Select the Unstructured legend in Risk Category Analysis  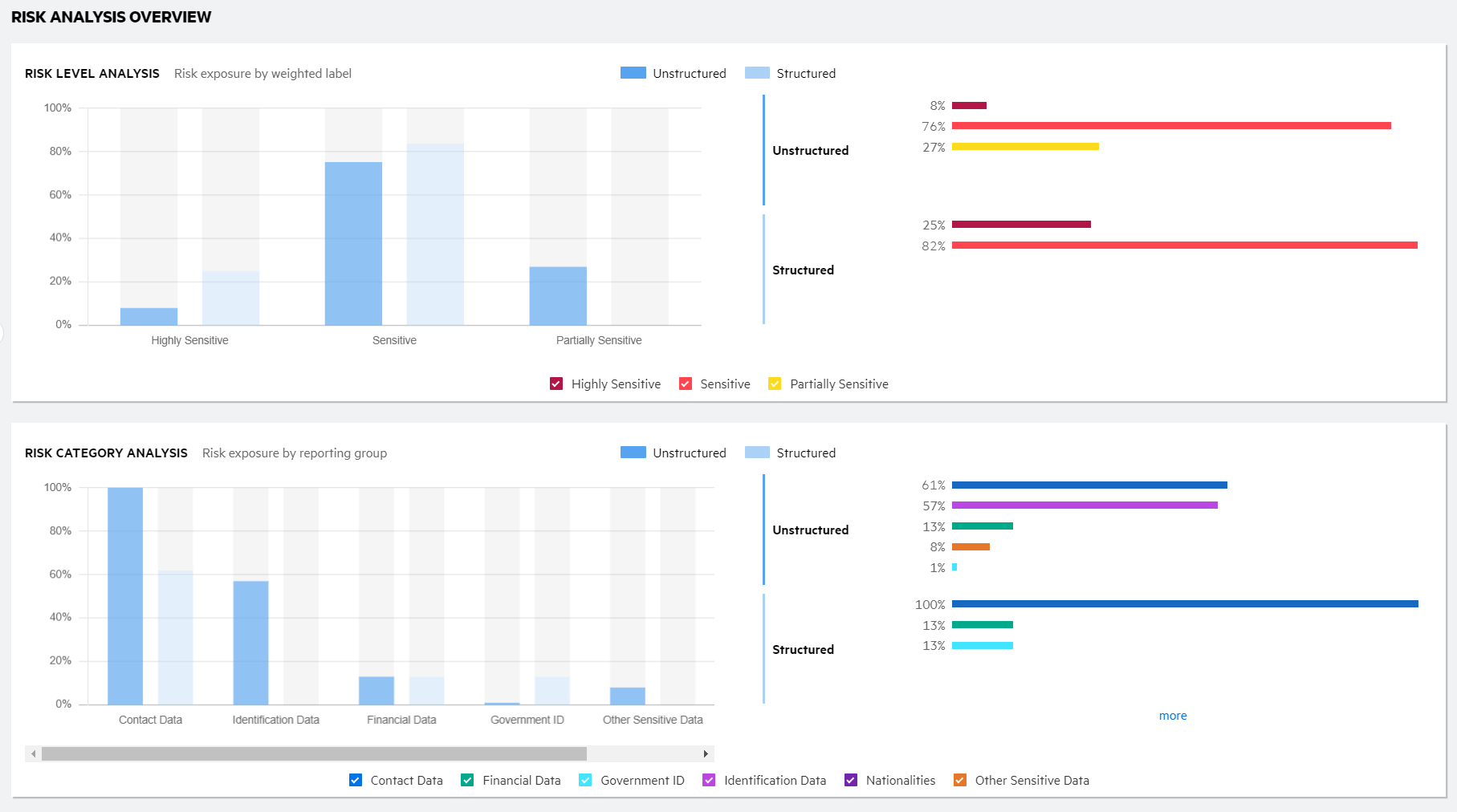click(633, 452)
